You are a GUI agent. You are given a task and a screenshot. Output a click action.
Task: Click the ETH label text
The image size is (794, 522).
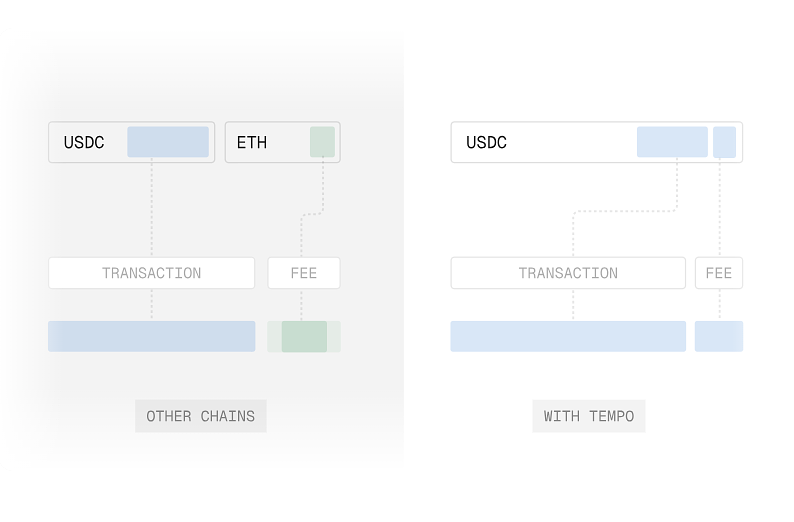point(252,143)
